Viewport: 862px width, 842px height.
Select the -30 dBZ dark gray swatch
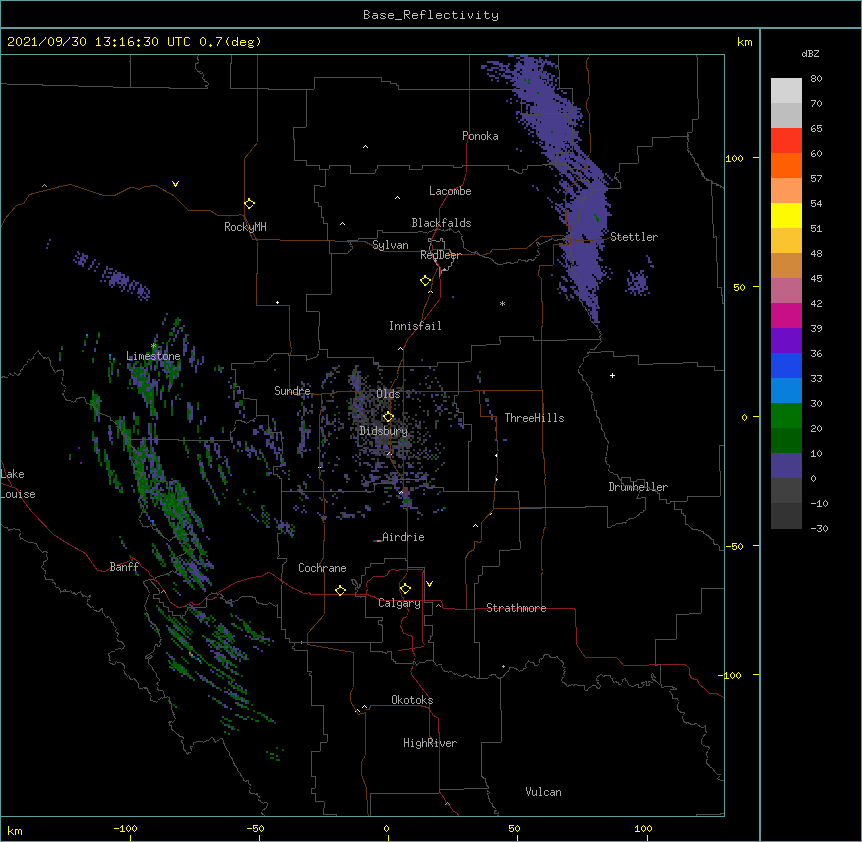click(x=786, y=516)
